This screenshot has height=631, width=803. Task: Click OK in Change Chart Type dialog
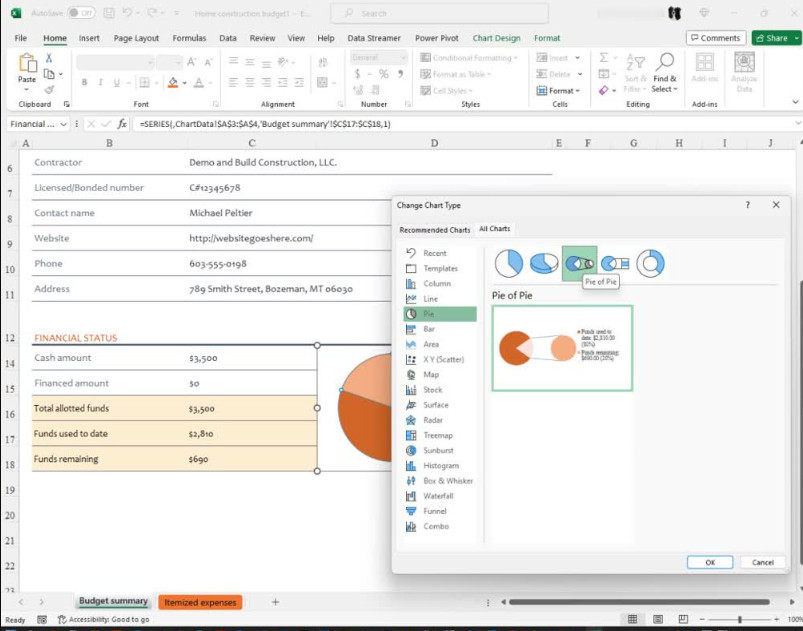pos(710,562)
